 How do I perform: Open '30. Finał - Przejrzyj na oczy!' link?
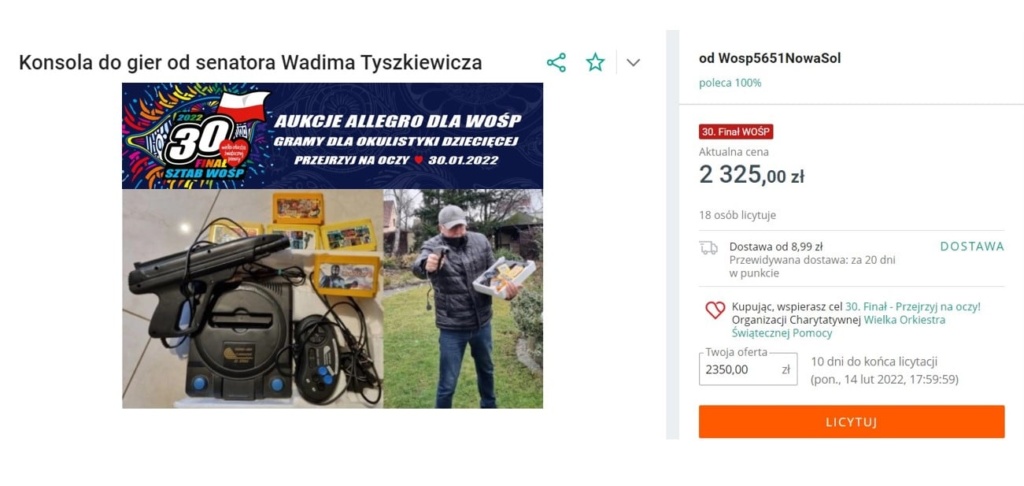pos(912,306)
